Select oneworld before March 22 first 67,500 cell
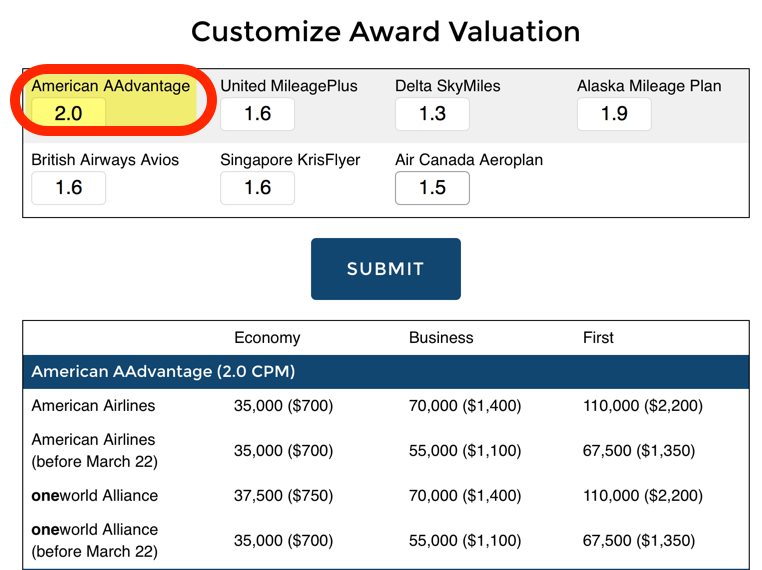 (x=639, y=540)
